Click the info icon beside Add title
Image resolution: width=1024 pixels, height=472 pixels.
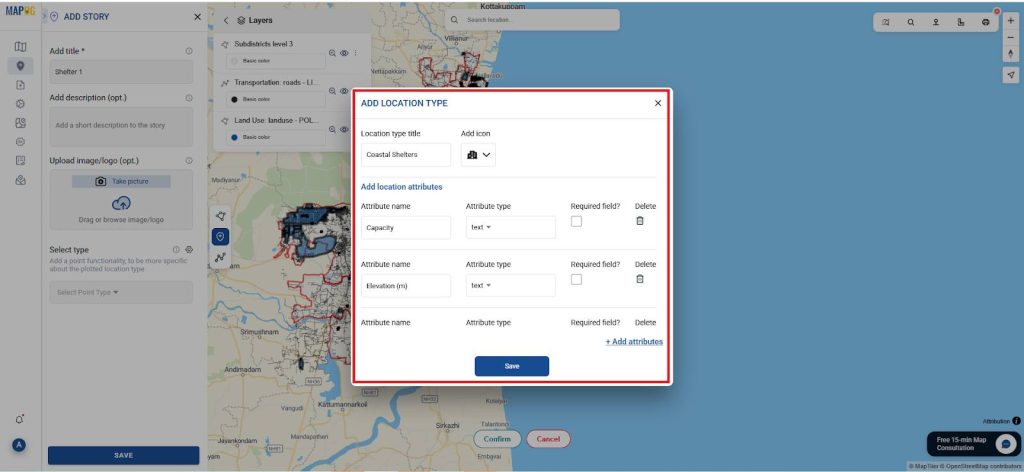point(189,51)
